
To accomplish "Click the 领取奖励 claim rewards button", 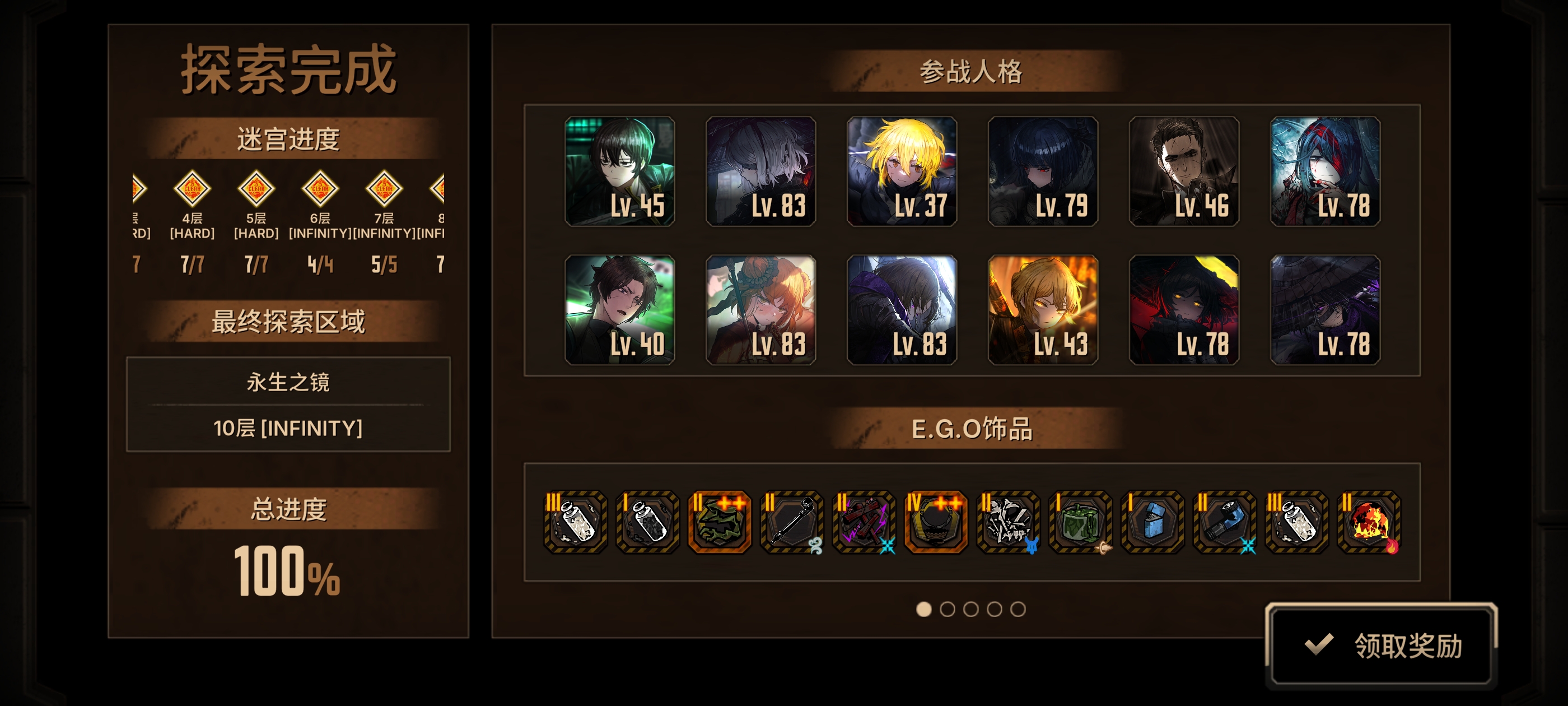I will click(1380, 645).
